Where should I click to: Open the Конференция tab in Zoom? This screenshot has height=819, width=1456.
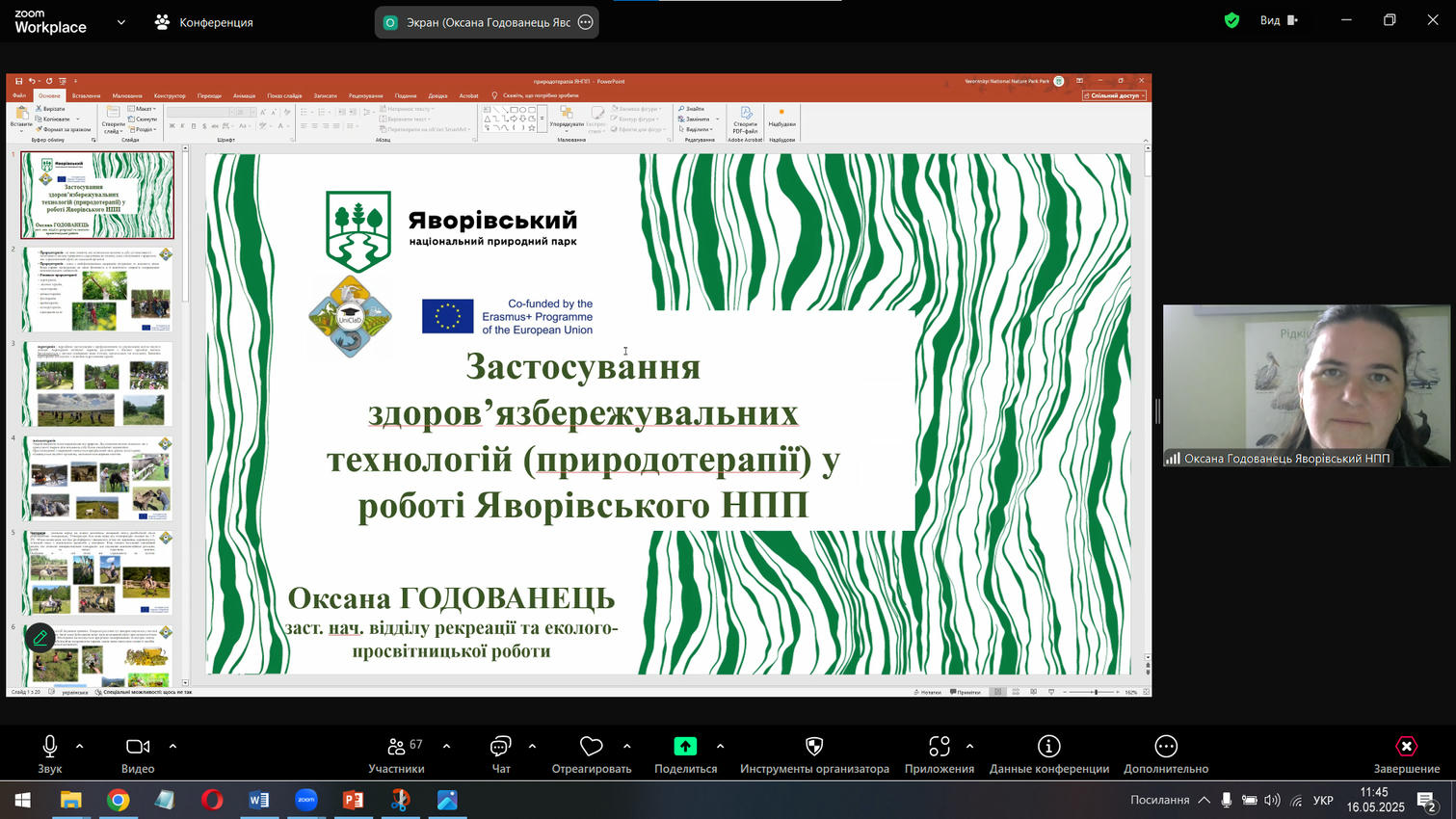click(204, 21)
